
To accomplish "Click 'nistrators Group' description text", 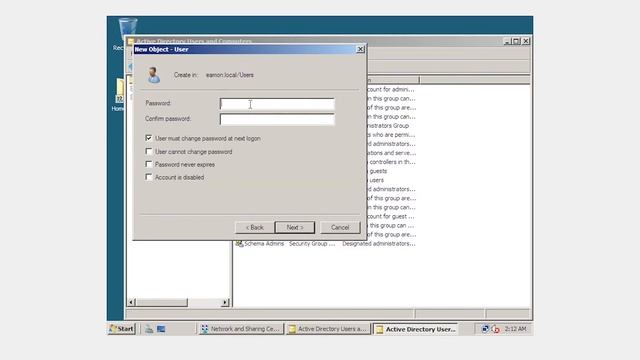I will 388,126.
